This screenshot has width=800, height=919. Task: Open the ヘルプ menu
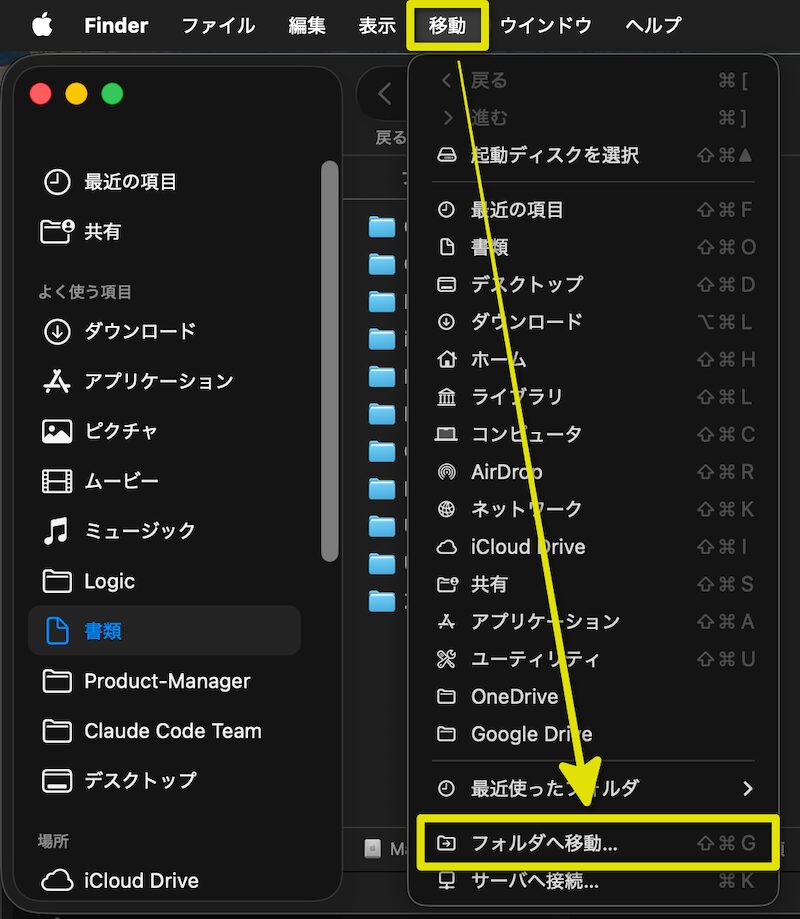coord(653,25)
